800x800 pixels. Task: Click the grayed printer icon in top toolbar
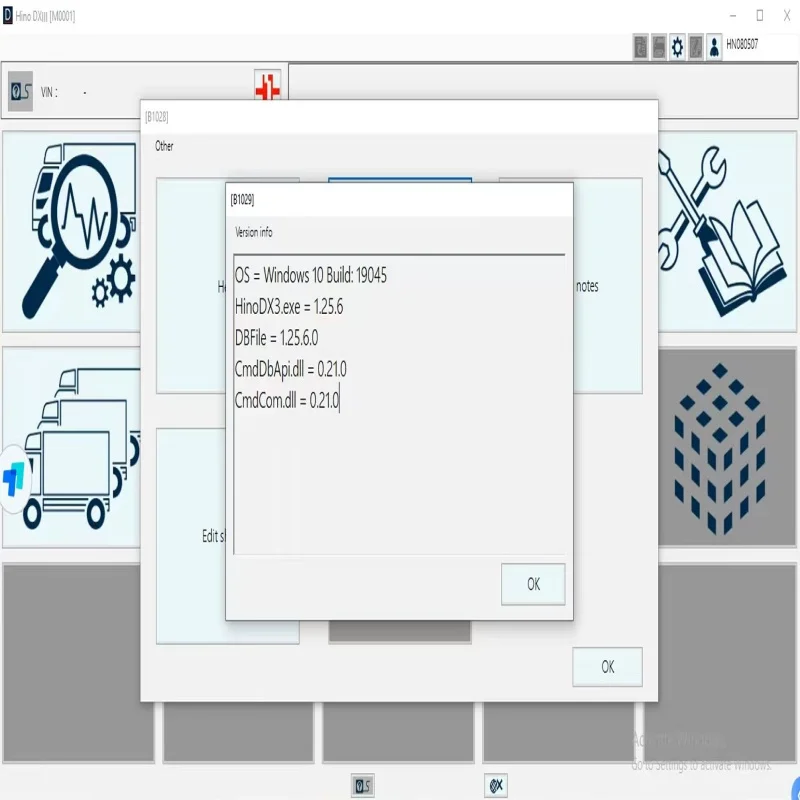659,47
